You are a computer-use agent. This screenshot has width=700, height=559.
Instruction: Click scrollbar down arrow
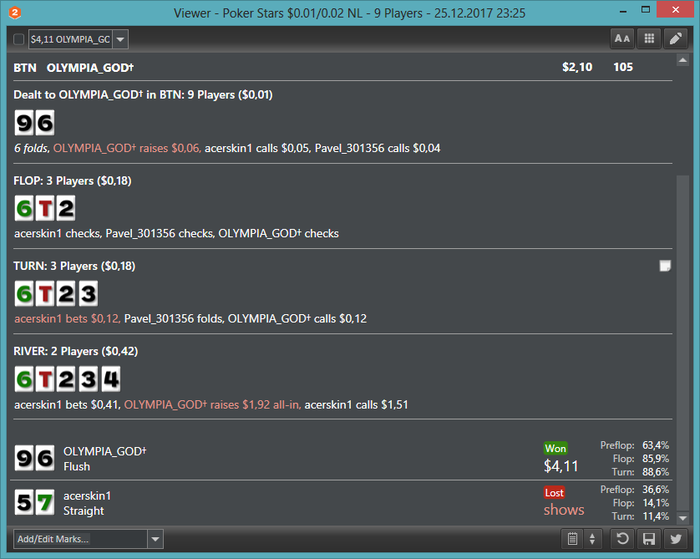(x=683, y=518)
